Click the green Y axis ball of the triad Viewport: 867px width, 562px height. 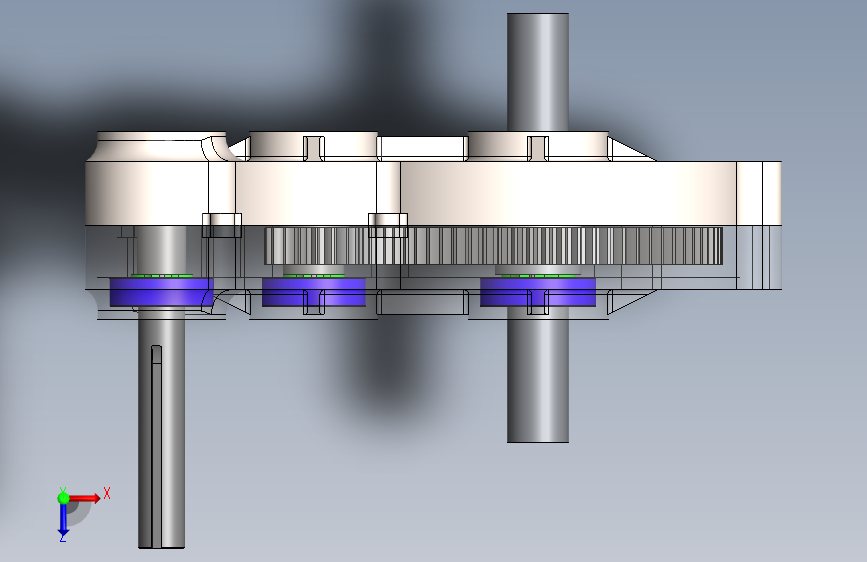tap(64, 498)
